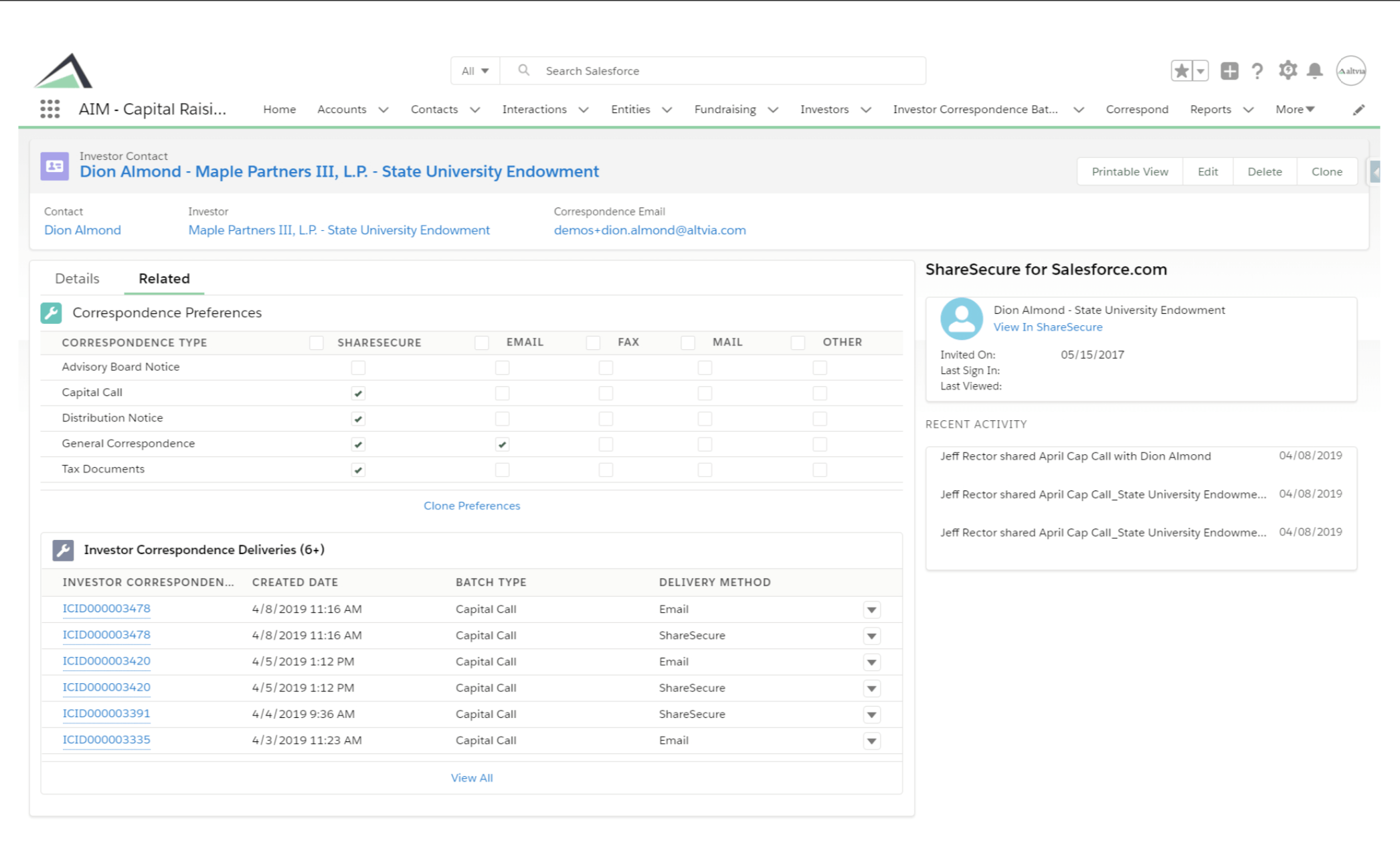This screenshot has width=1400, height=843.
Task: Open the App Launcher grid icon
Action: point(50,109)
